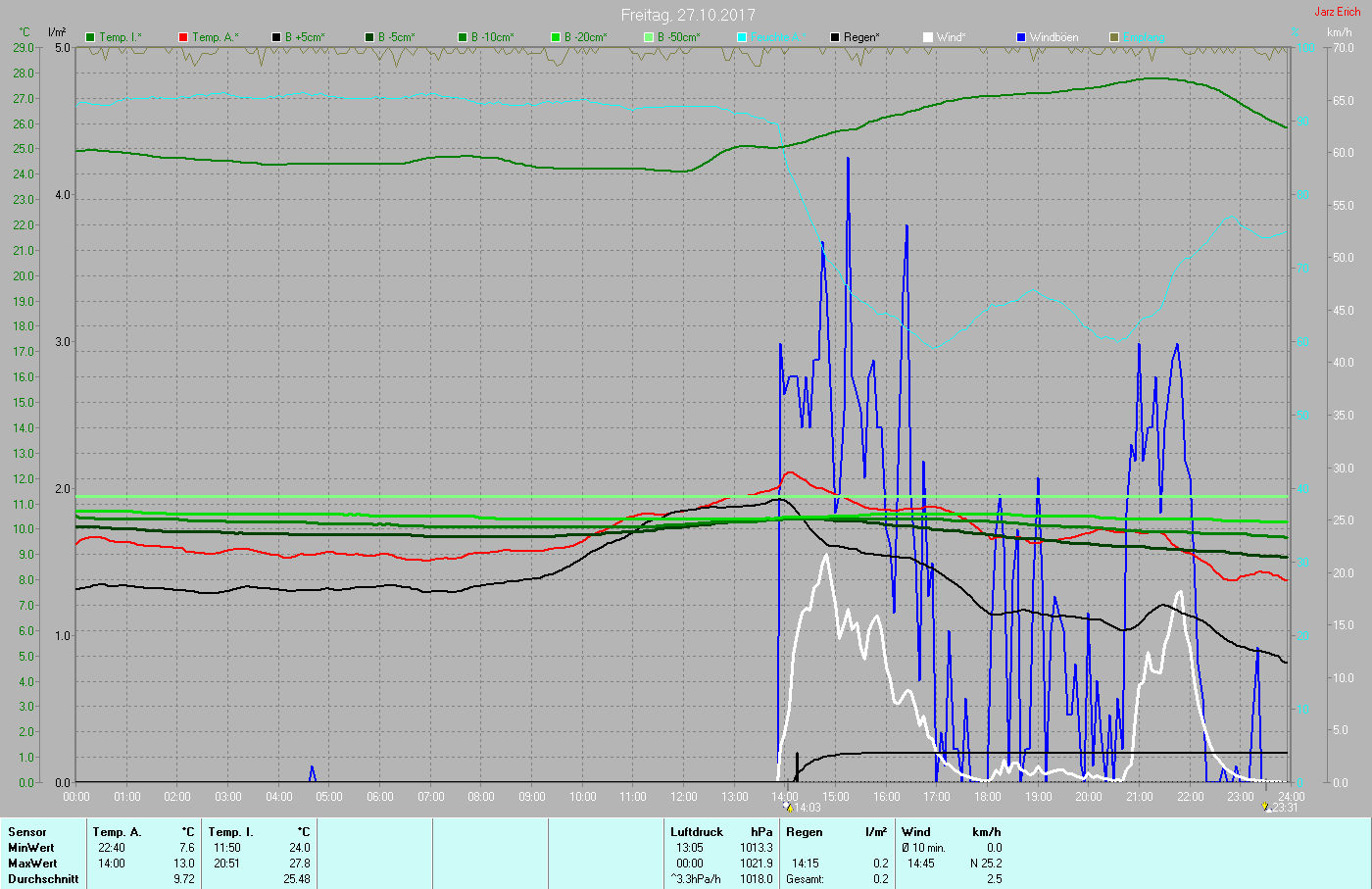Select the B -5cm legend square
Image resolution: width=1372 pixels, height=889 pixels.
pyautogui.click(x=369, y=37)
